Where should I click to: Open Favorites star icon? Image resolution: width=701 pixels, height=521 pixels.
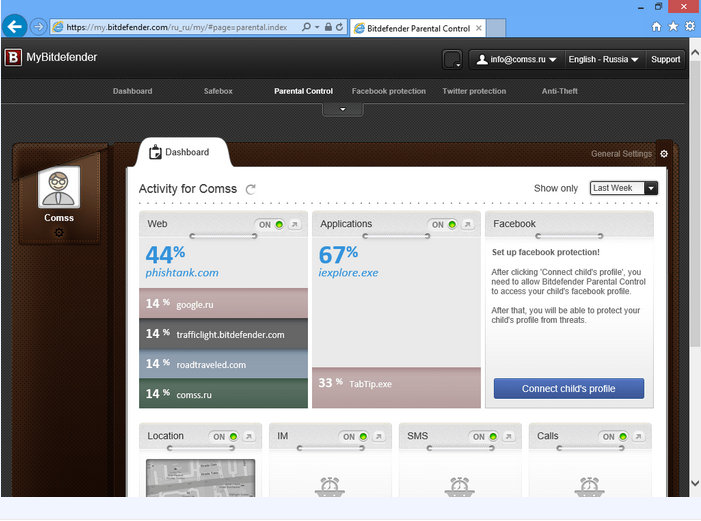[673, 27]
